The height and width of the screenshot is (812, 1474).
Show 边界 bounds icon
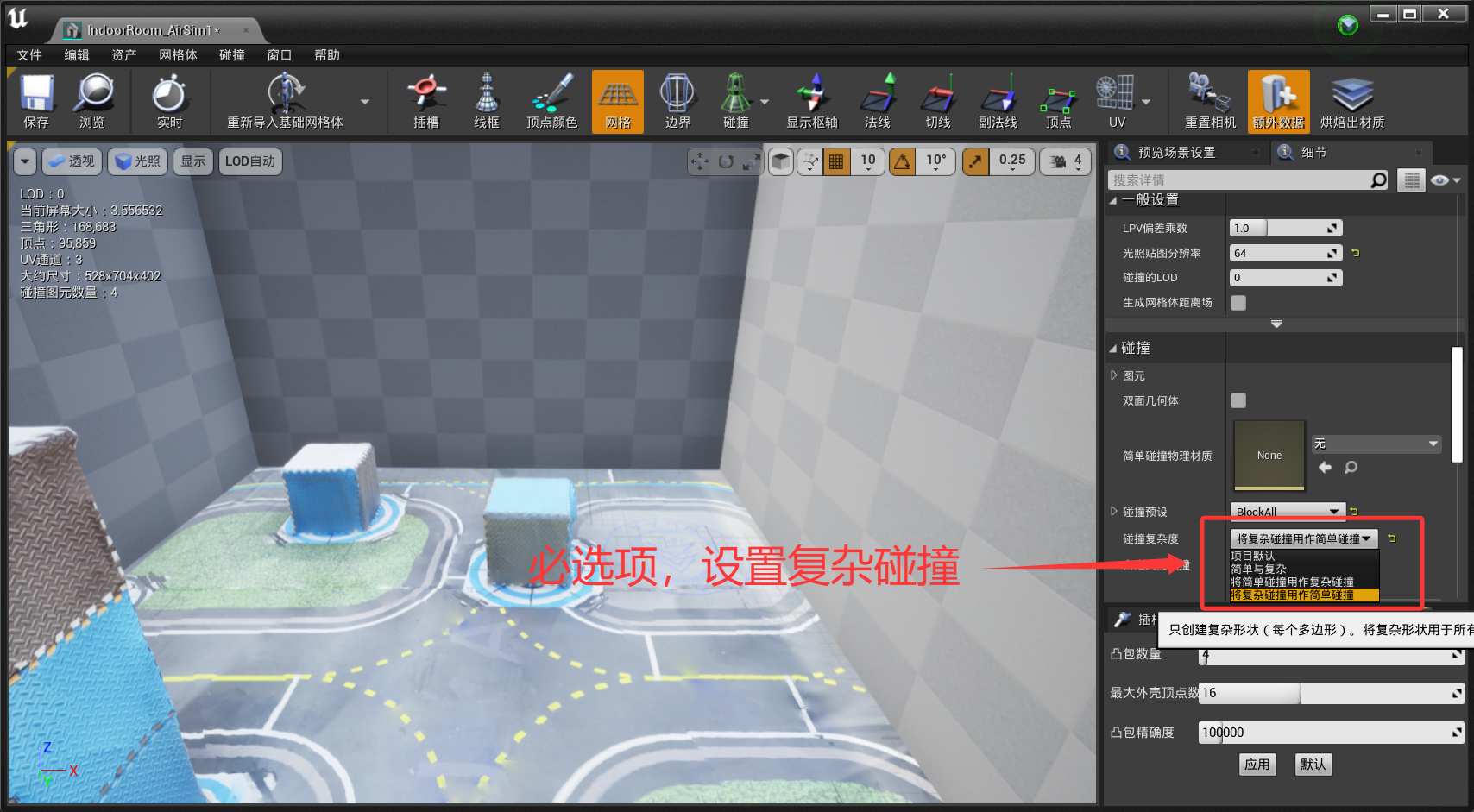(x=677, y=101)
